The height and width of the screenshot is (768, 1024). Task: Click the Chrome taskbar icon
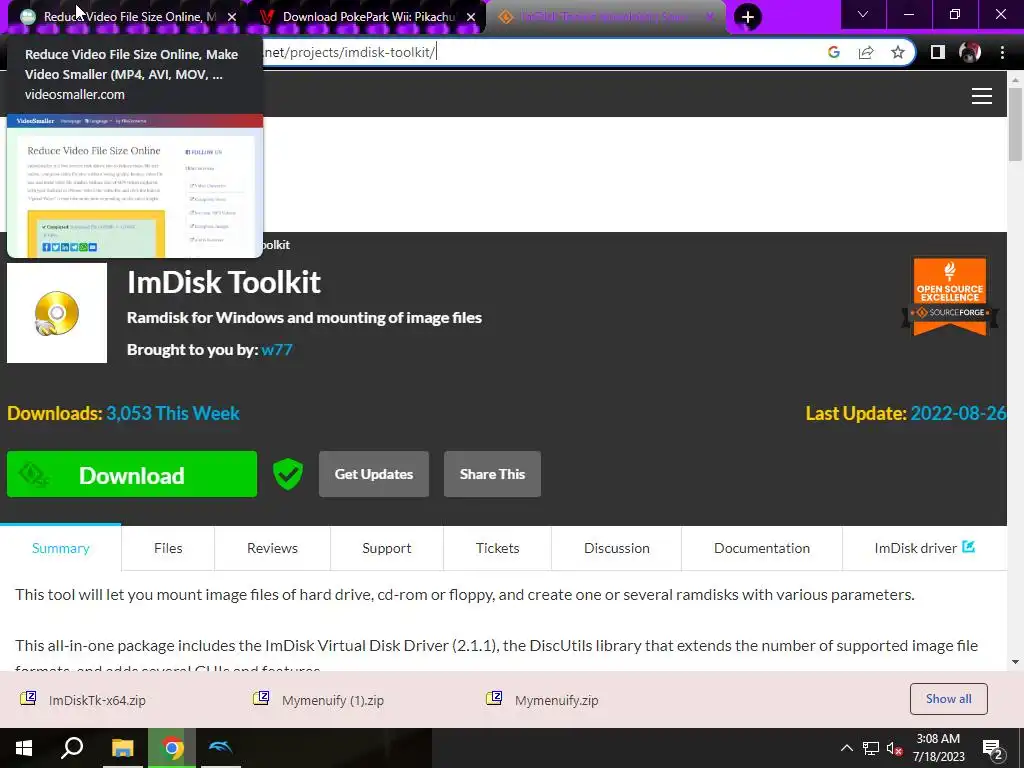point(172,748)
